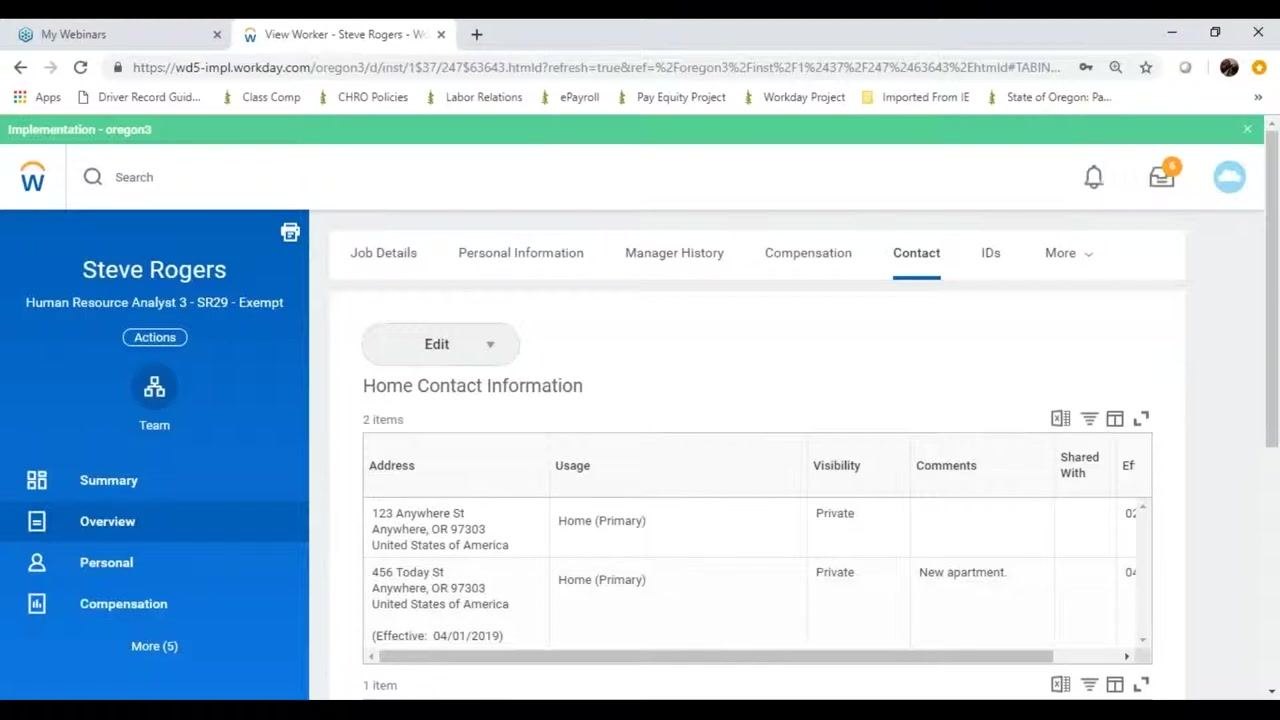Image resolution: width=1280 pixels, height=720 pixels.
Task: Expand More (5) in the sidebar
Action: pos(154,646)
